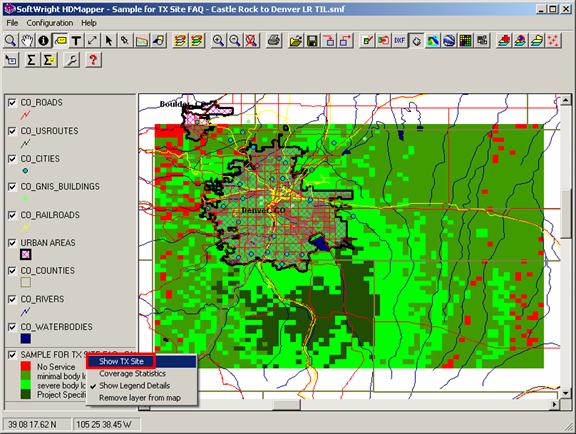This screenshot has width=576, height=434.
Task: Click the CO_ROADS layer name
Action: (x=42, y=103)
